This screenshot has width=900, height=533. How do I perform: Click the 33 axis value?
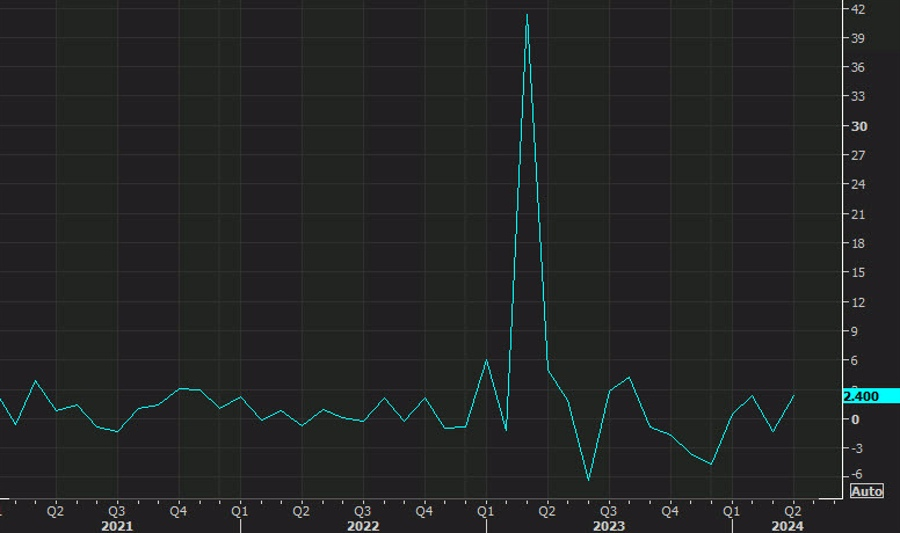[858, 96]
